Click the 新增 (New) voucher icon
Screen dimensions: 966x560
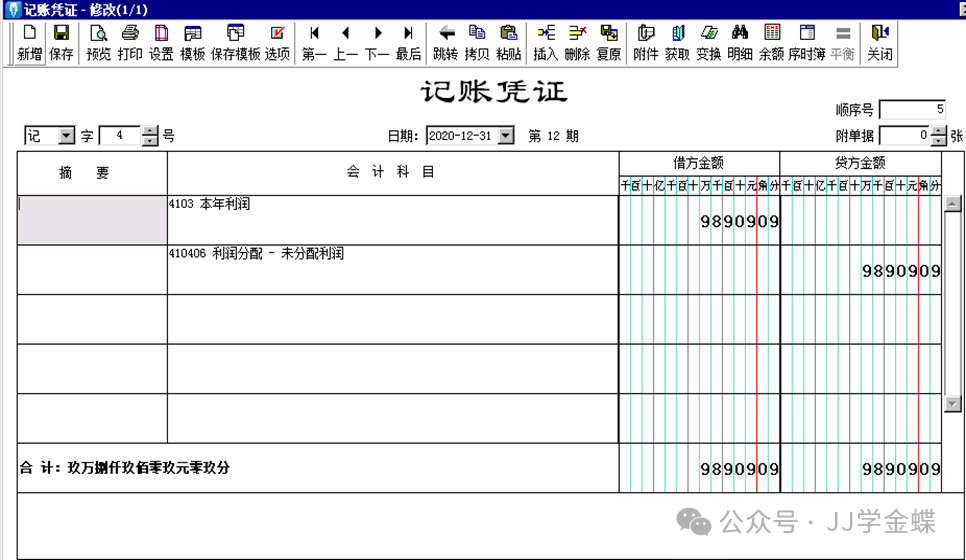click(x=30, y=42)
